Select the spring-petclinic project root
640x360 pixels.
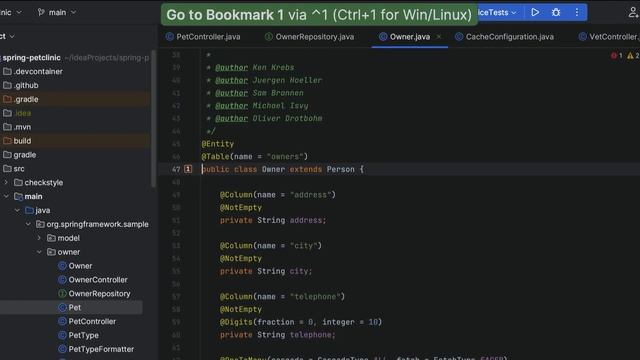tap(31, 58)
